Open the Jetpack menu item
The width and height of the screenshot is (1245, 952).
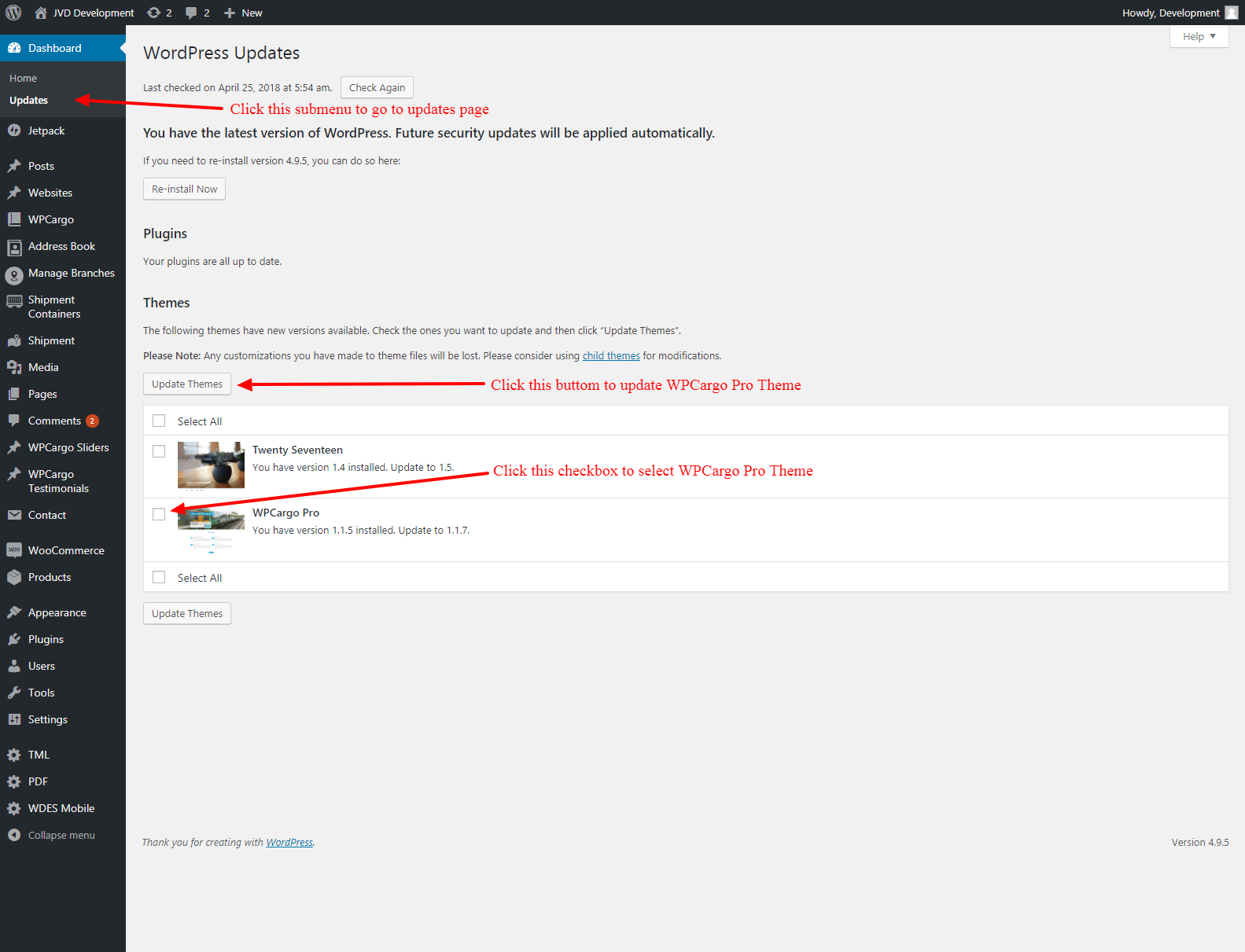pos(46,130)
